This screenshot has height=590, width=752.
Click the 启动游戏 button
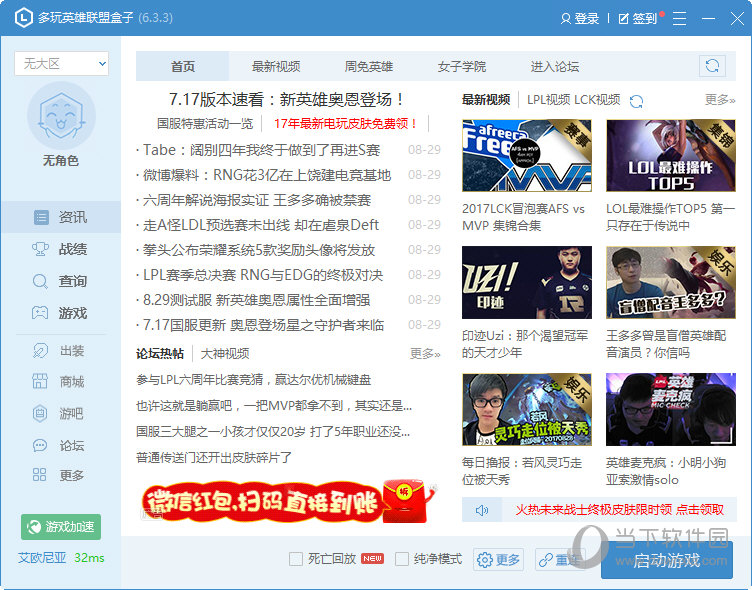[667, 560]
